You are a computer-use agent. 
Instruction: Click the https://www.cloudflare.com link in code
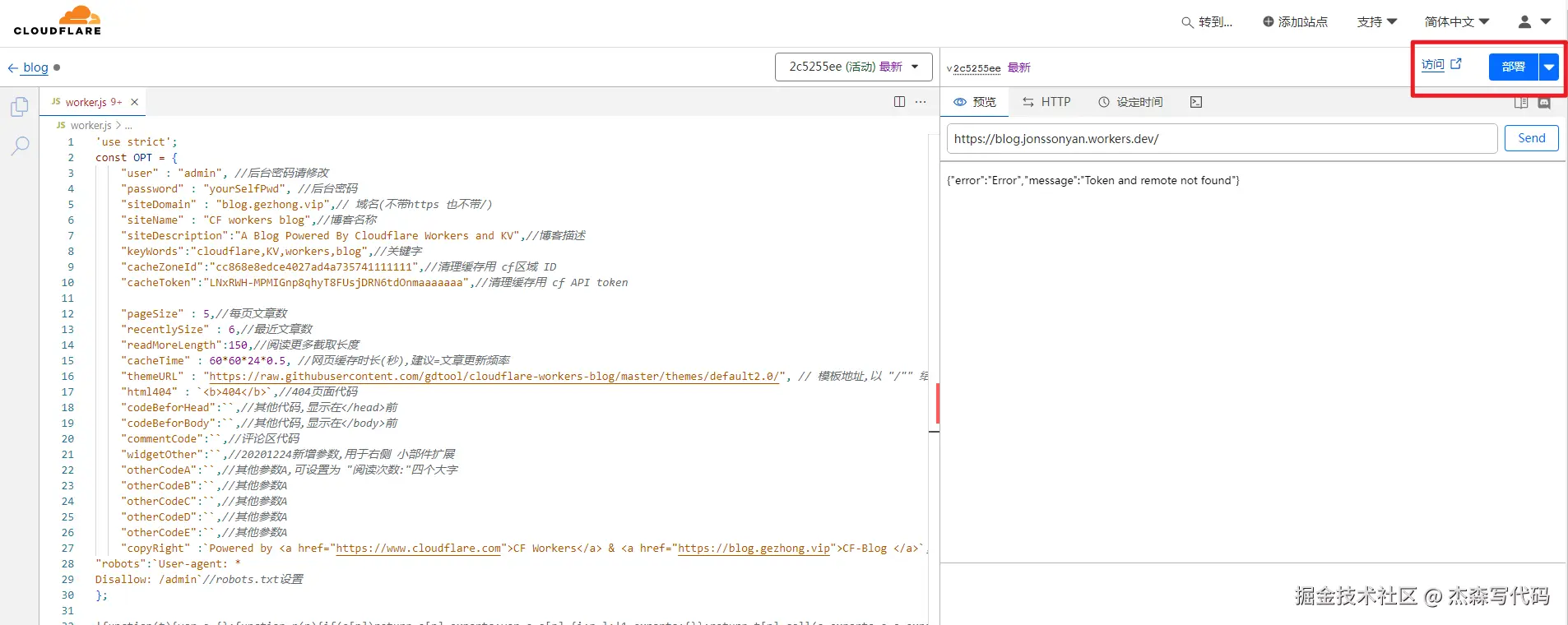419,548
